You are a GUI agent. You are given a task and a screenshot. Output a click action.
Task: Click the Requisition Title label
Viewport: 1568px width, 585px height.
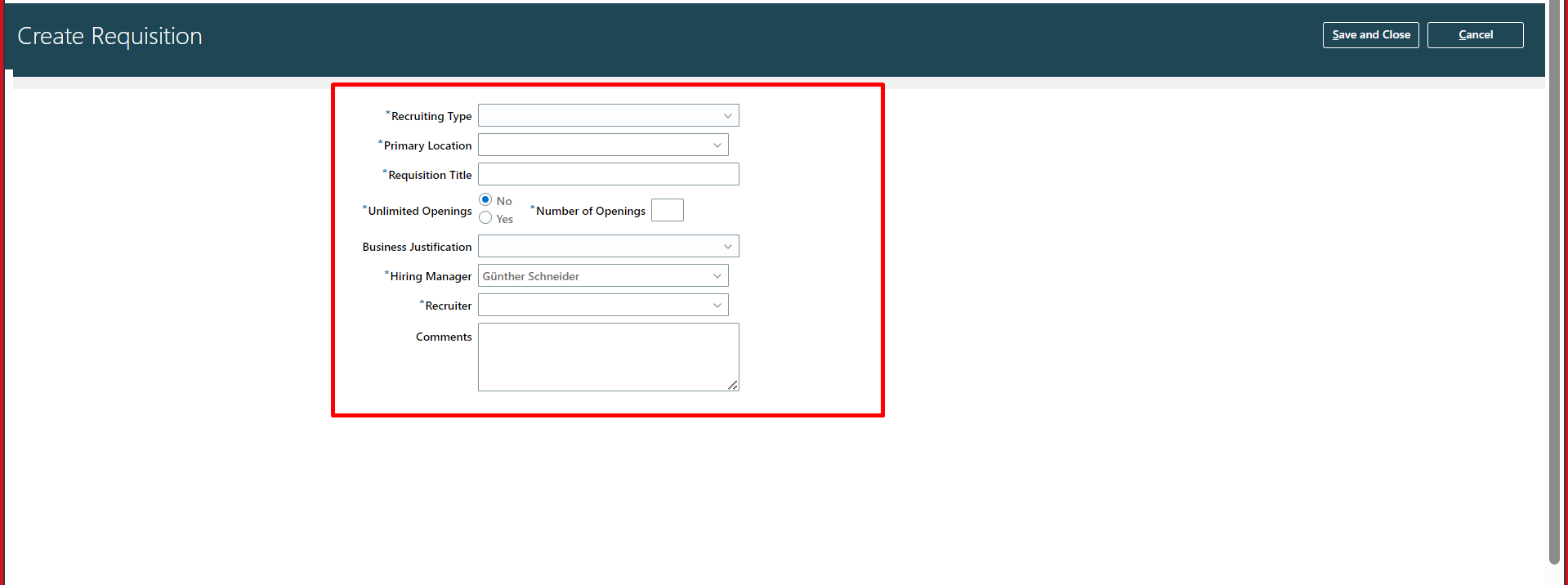tap(430, 175)
